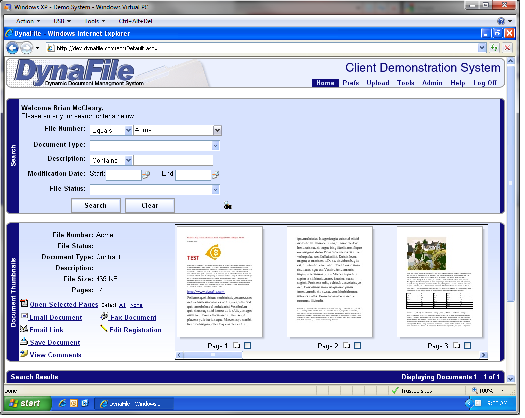The height and width of the screenshot is (418, 525).
Task: Check the Page 2 selection checkbox
Action: click(x=358, y=345)
